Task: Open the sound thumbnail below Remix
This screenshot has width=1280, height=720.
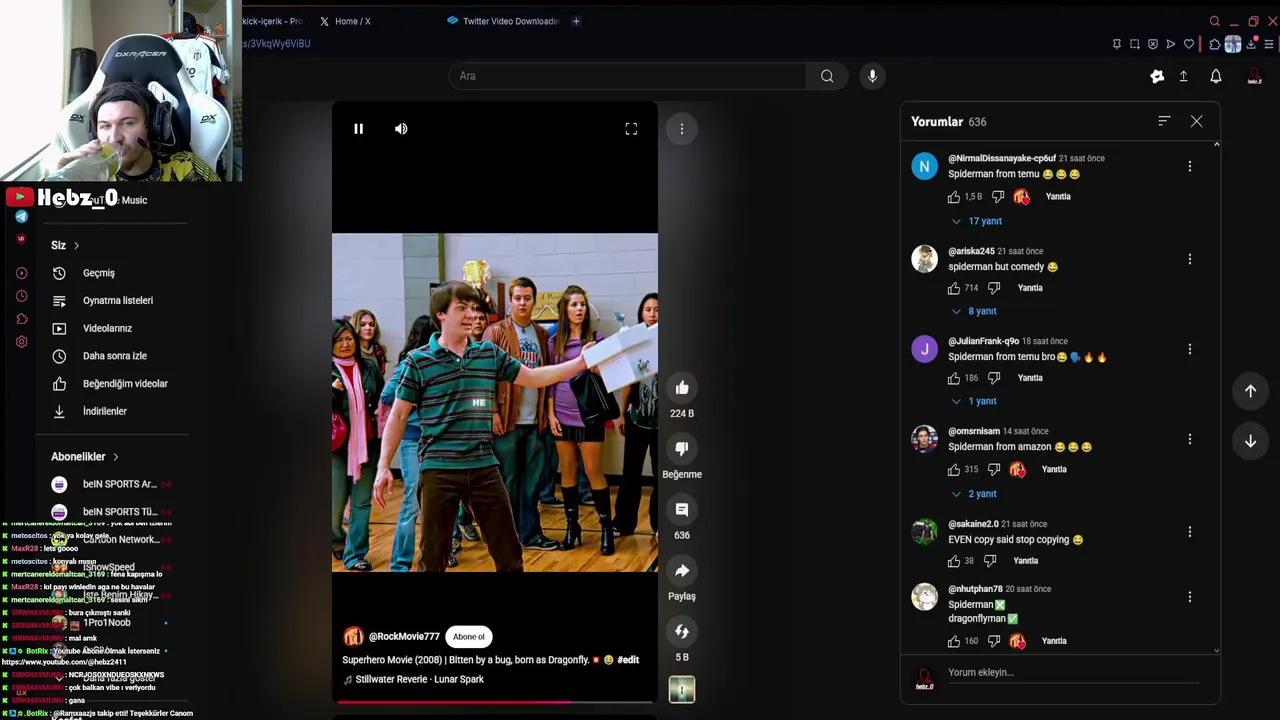Action: pos(682,690)
